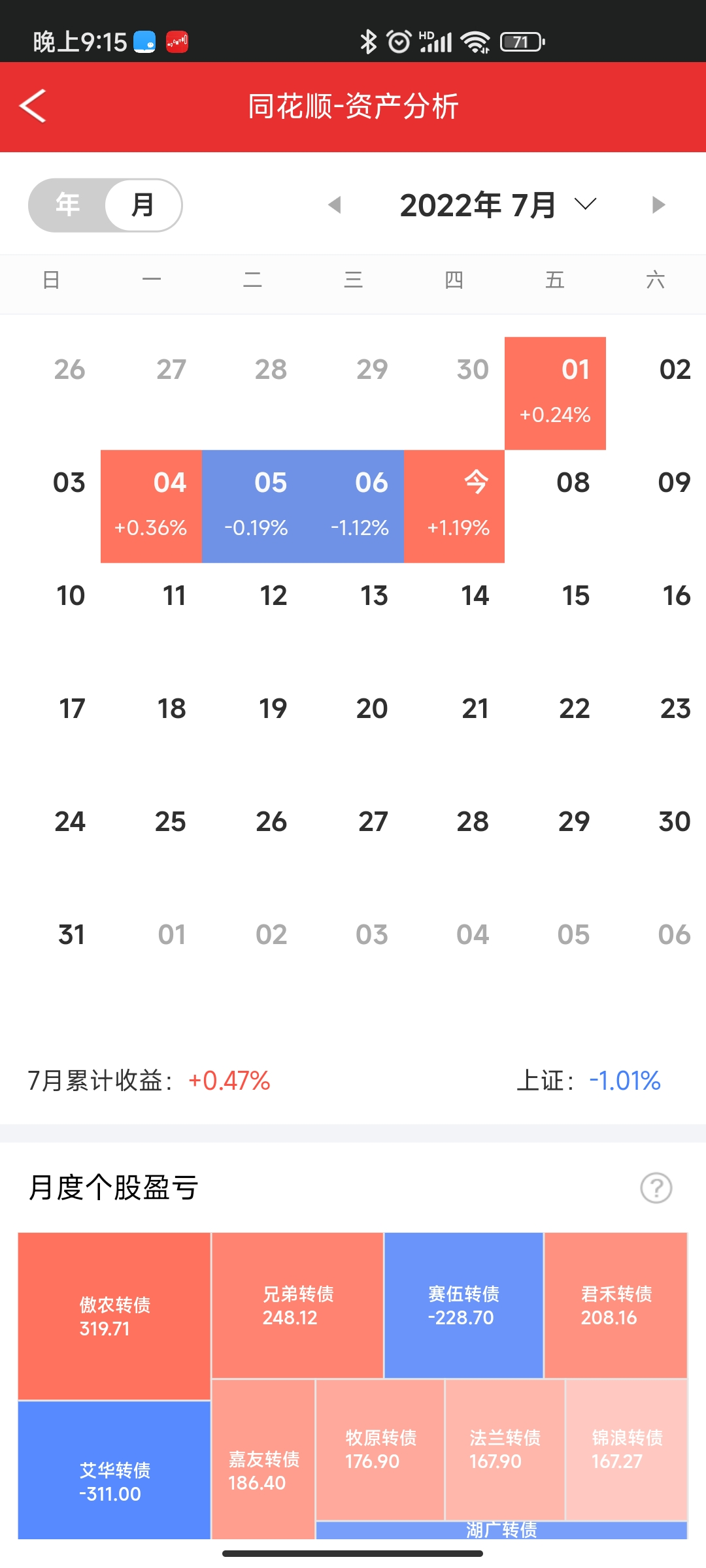
Task: Go to next month arrow
Action: point(658,205)
